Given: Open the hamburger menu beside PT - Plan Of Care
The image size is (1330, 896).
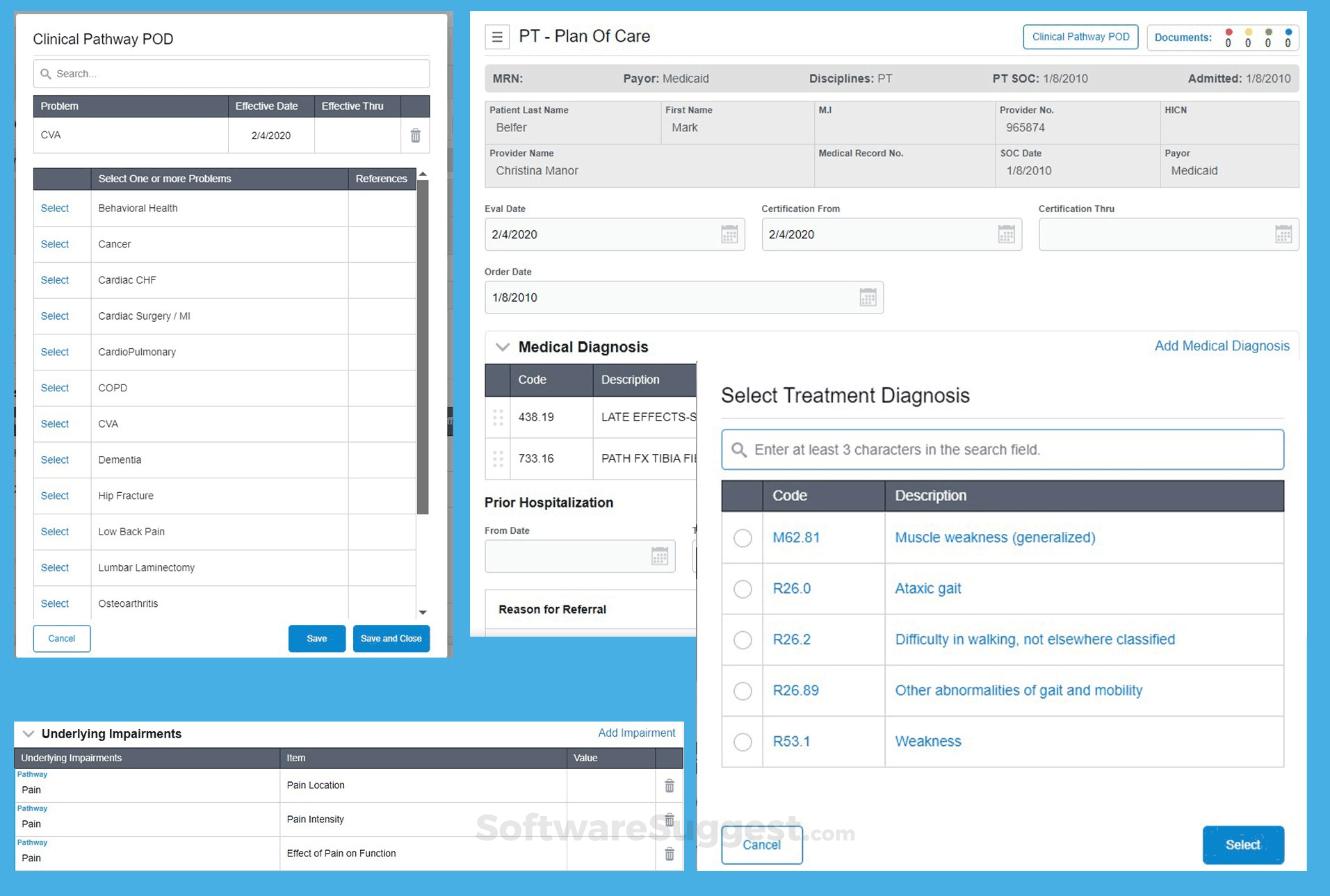Looking at the screenshot, I should [496, 37].
